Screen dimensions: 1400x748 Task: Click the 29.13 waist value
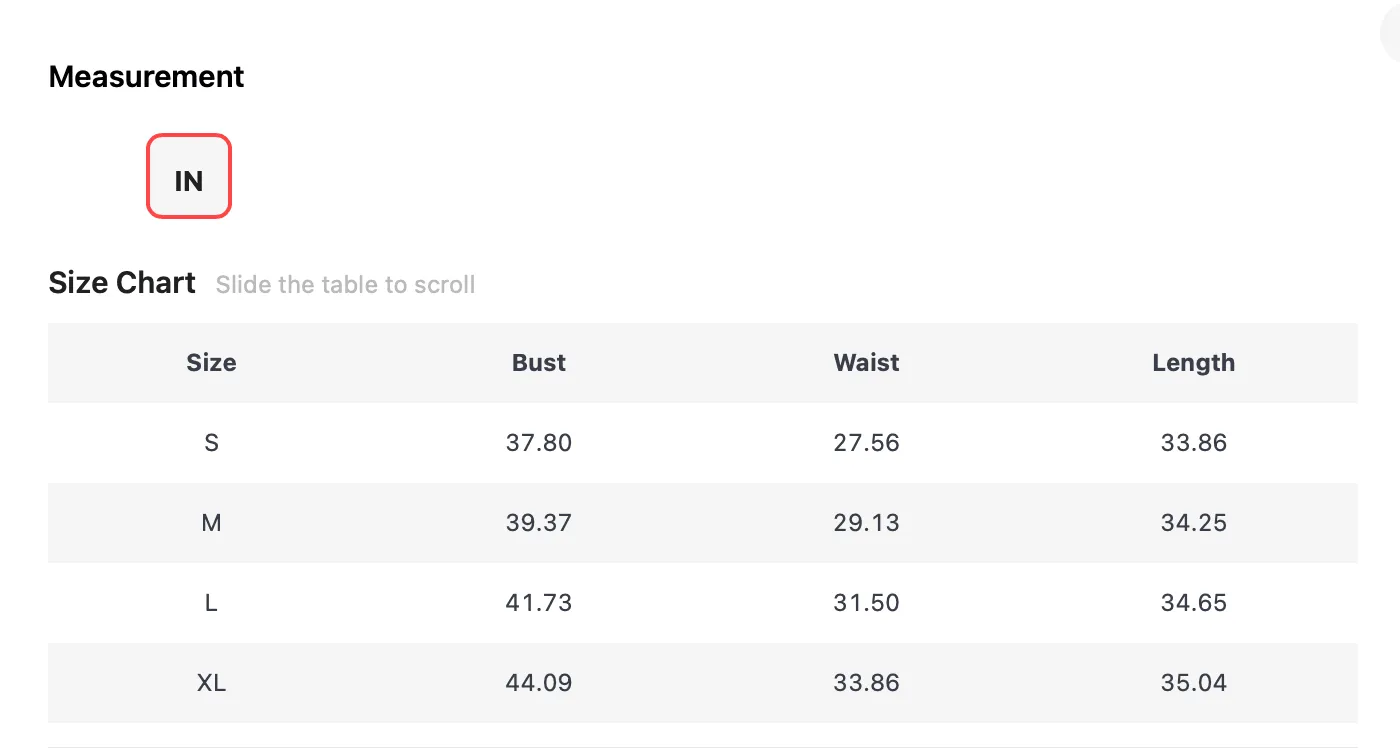point(867,522)
